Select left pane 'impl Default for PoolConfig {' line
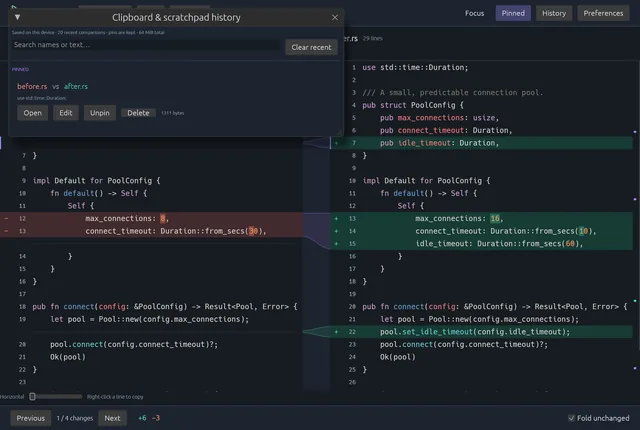The image size is (640, 430). click(x=96, y=181)
